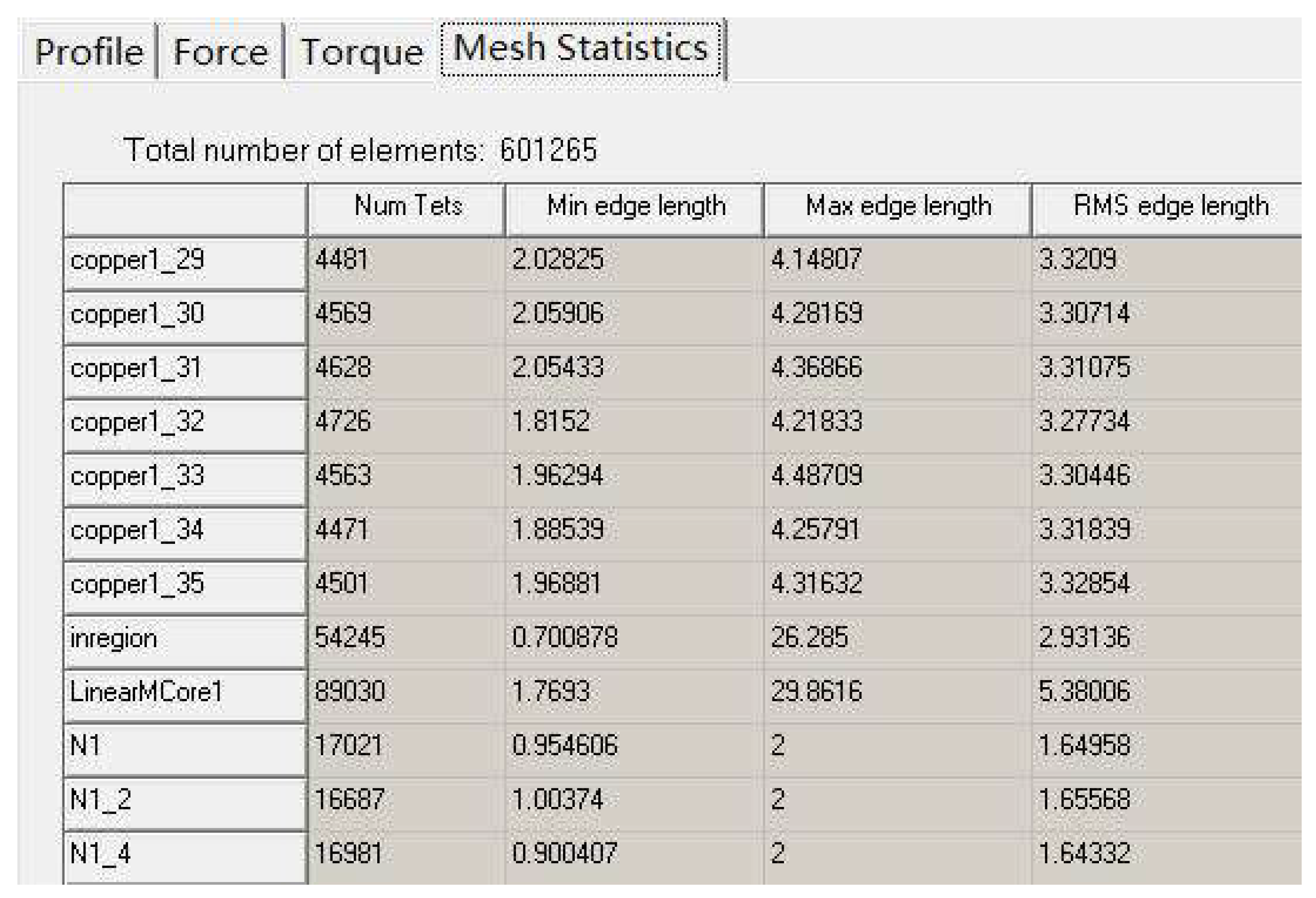Select the copper1_29 row header

click(185, 261)
